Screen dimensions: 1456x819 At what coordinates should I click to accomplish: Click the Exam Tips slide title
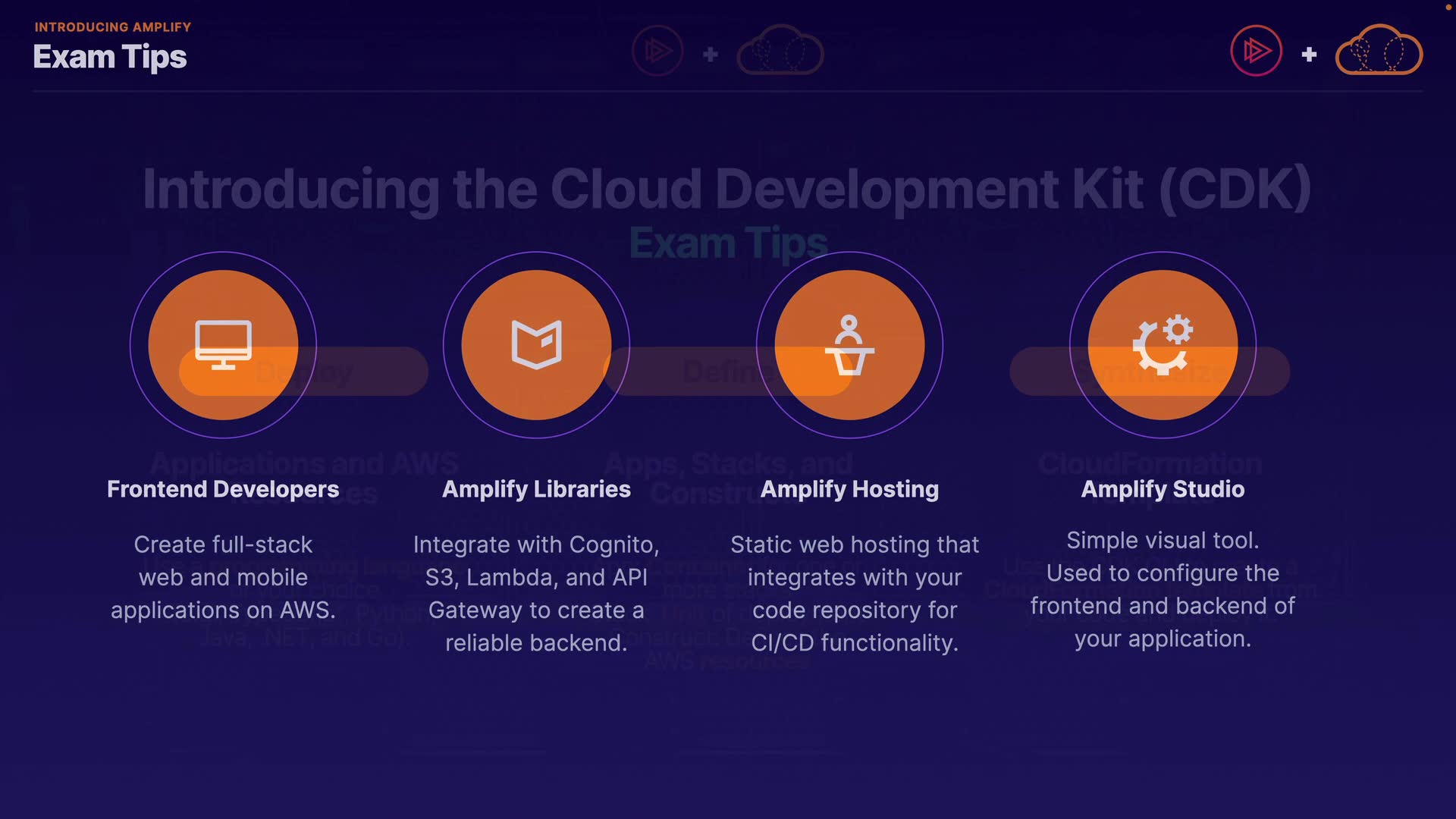pos(110,57)
